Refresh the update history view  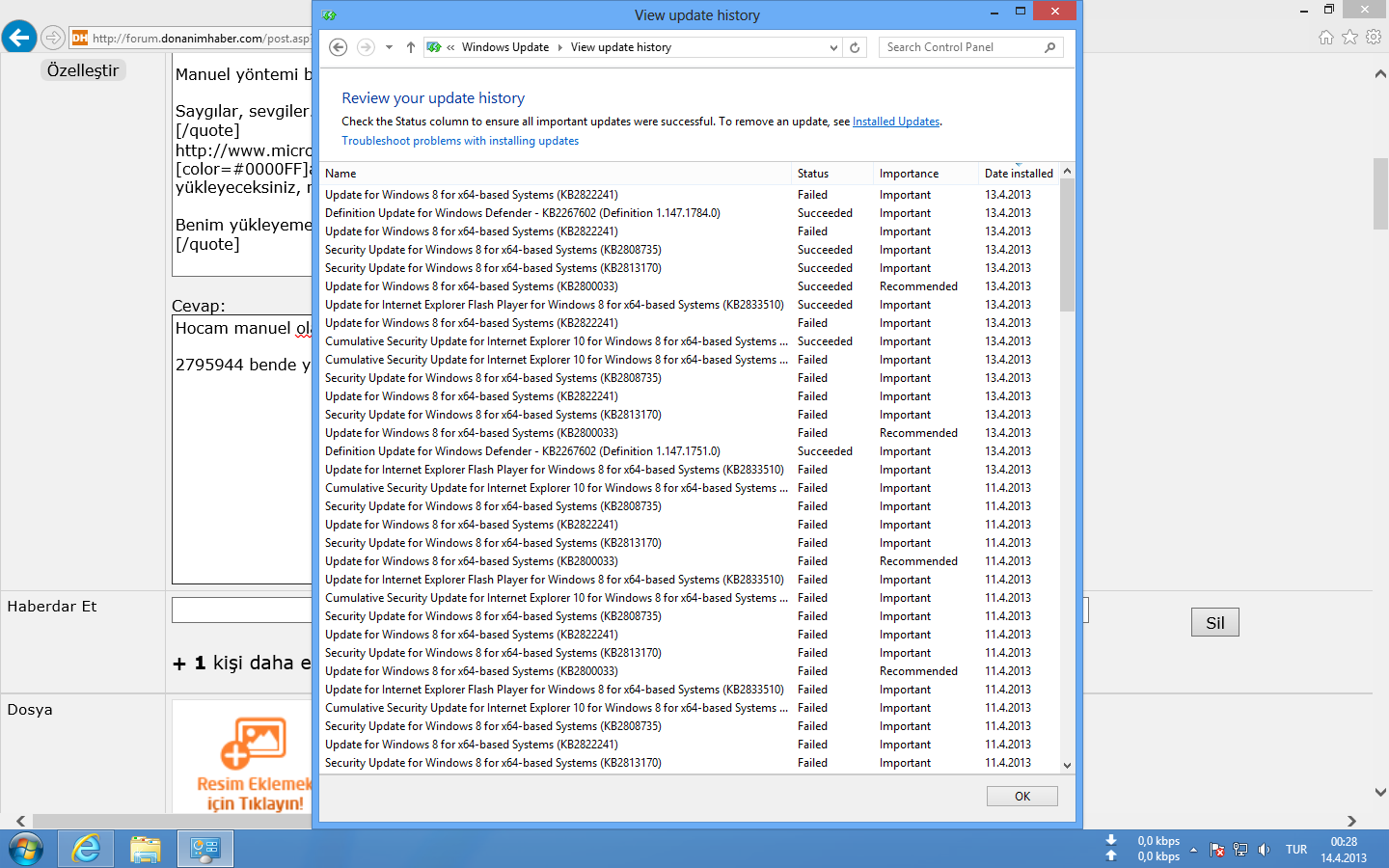pyautogui.click(x=855, y=47)
